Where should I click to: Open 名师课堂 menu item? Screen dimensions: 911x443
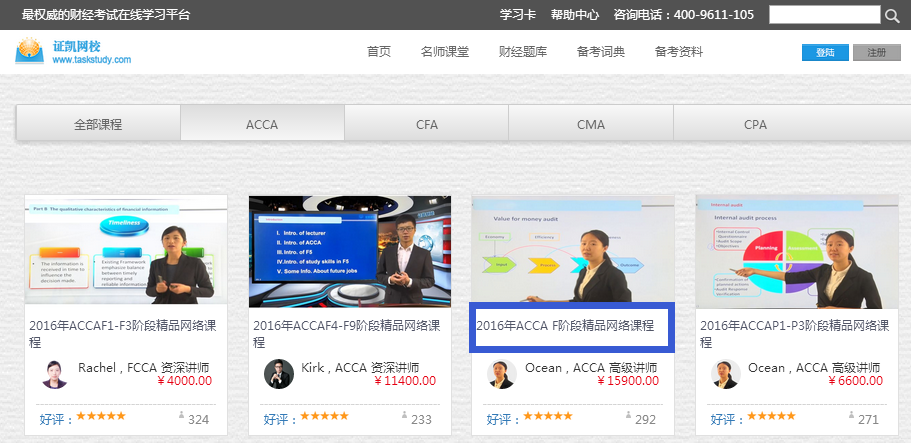click(x=444, y=52)
